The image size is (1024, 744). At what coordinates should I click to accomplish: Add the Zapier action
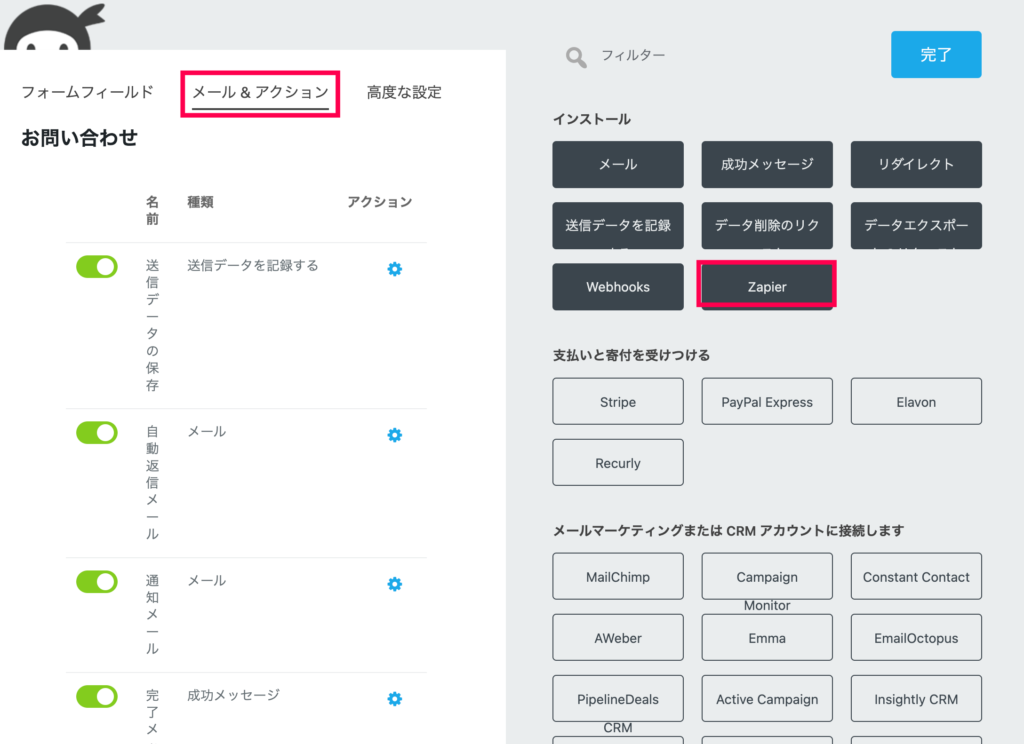[x=767, y=285]
